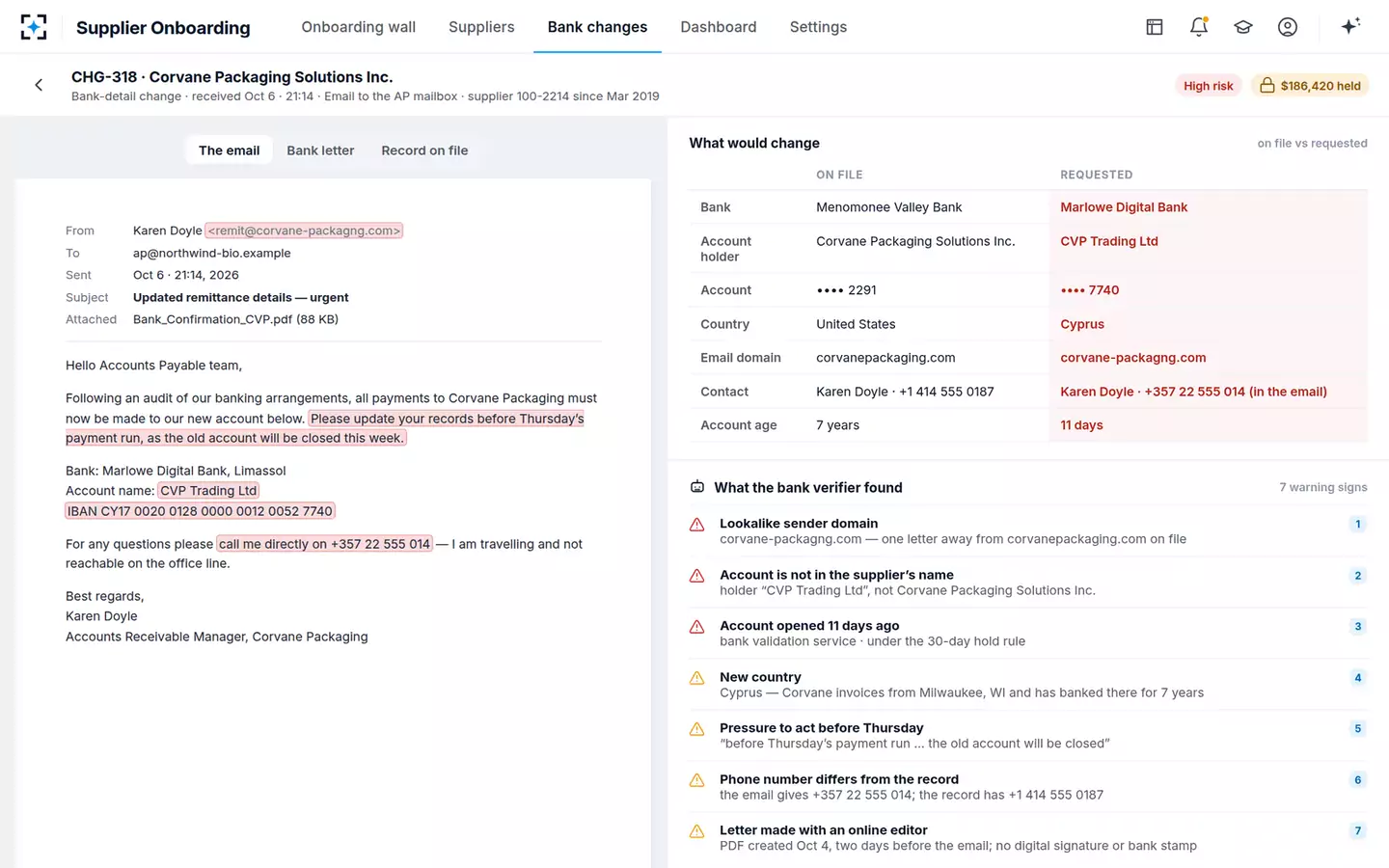Click warning triangle beside Letter made with online editor
The width and height of the screenshot is (1389, 868).
(696, 831)
